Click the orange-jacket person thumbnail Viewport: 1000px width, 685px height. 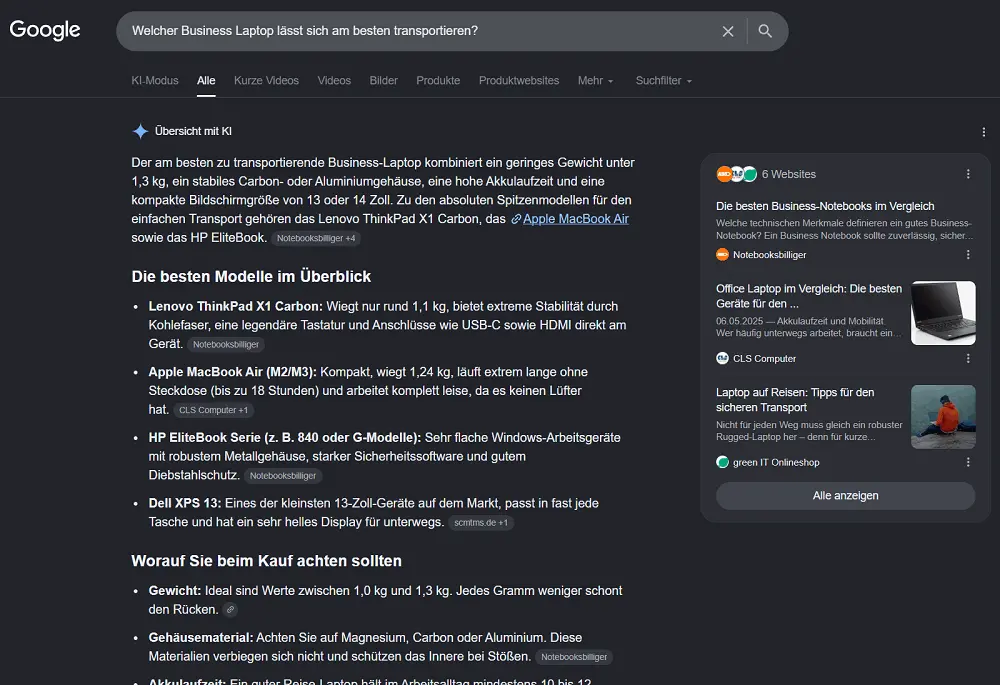point(943,417)
